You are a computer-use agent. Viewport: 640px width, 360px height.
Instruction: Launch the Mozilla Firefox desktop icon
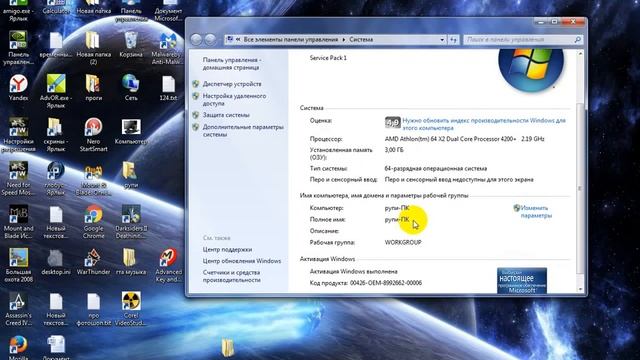tap(18, 347)
